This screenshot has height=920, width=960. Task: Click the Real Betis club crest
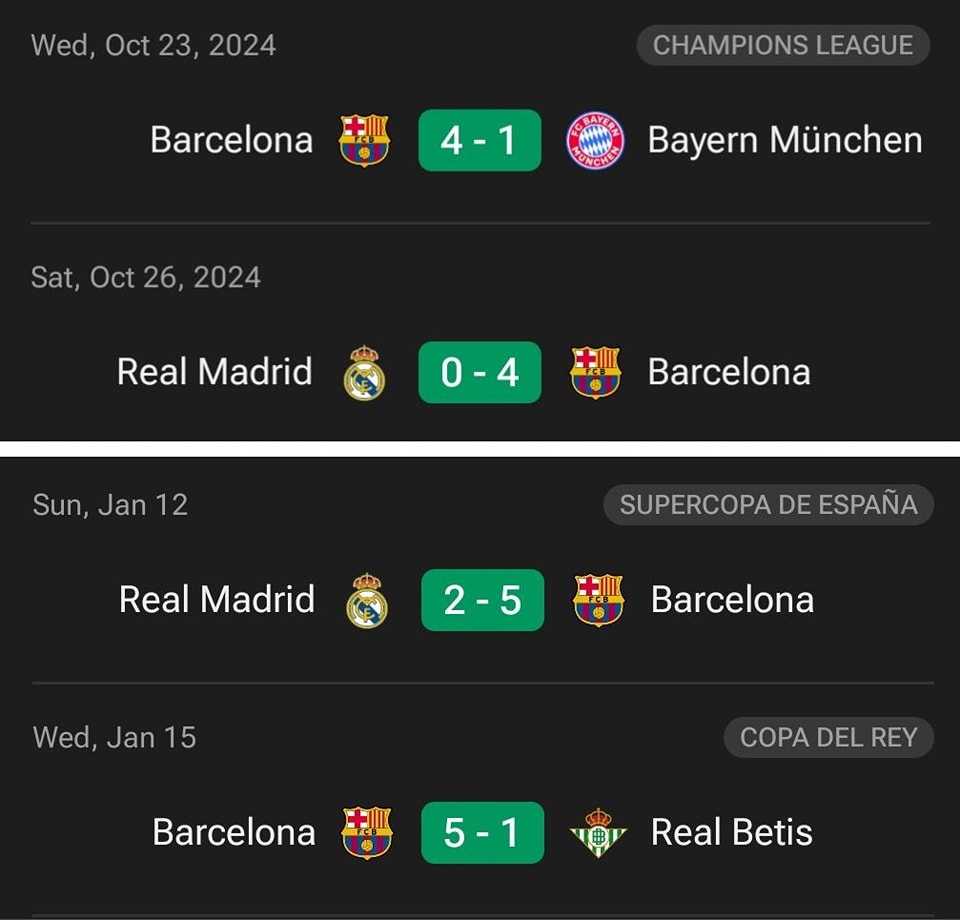pyautogui.click(x=598, y=833)
